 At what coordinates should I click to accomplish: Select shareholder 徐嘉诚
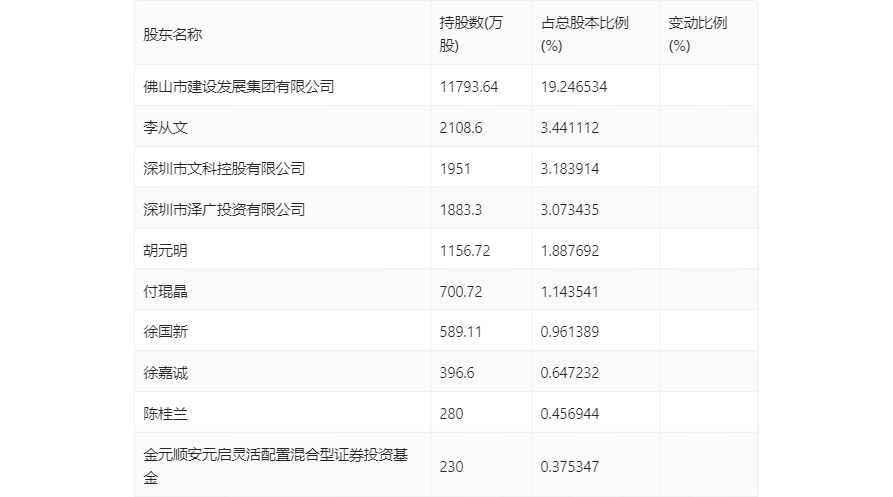[165, 373]
